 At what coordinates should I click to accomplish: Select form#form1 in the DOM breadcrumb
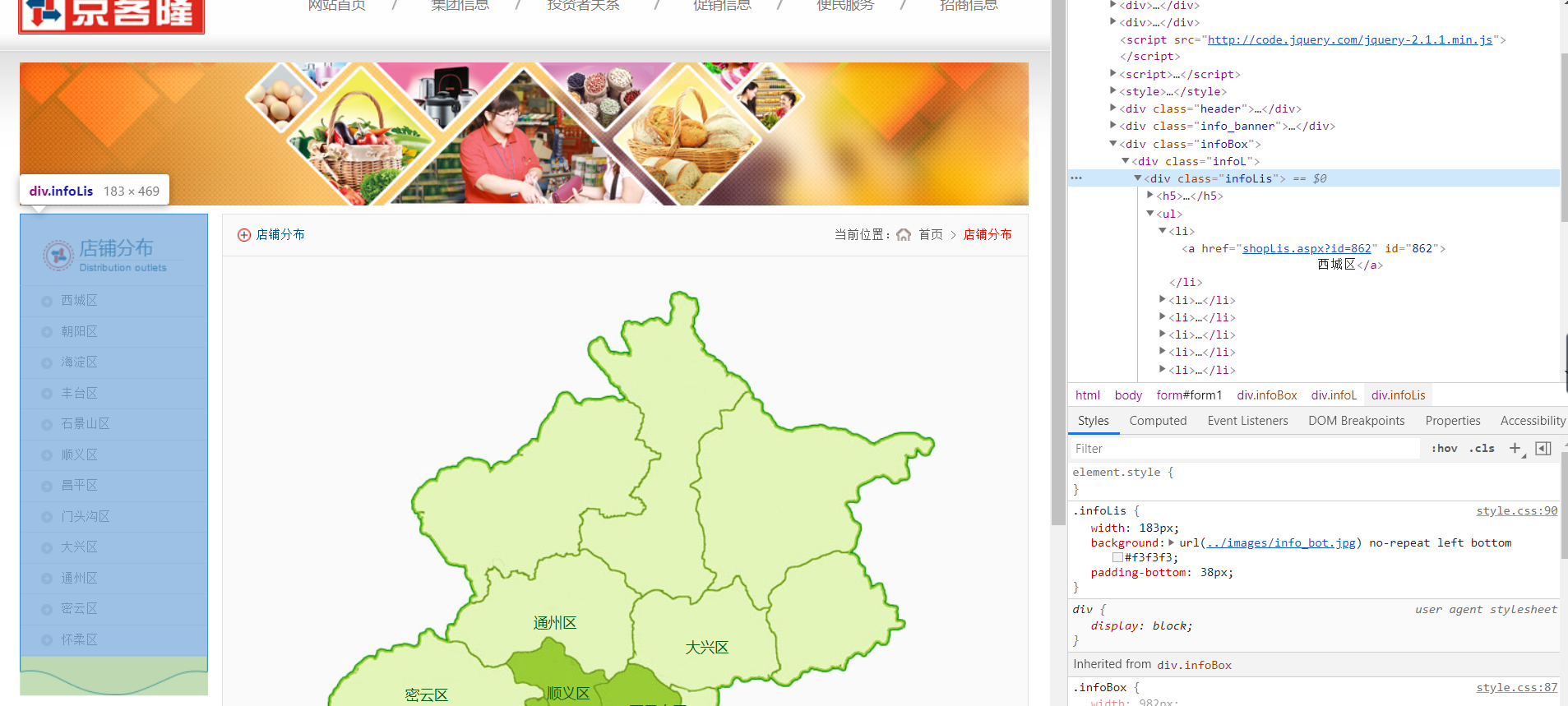[x=1189, y=395]
